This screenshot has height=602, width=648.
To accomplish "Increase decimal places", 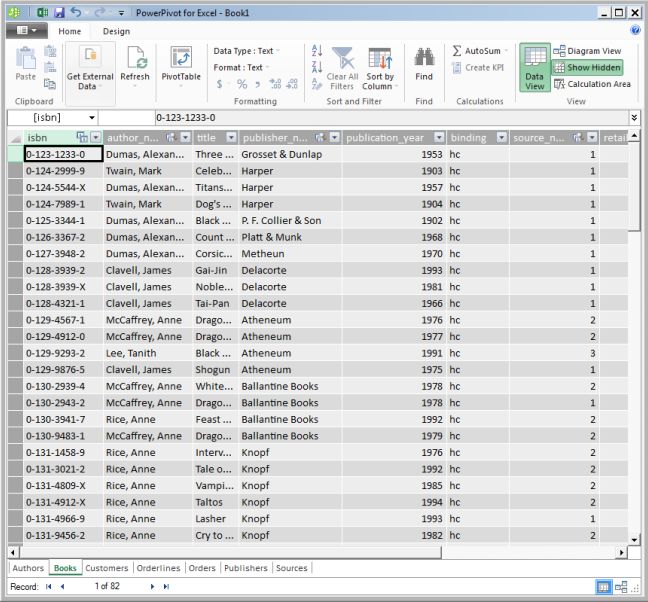I will coord(275,84).
